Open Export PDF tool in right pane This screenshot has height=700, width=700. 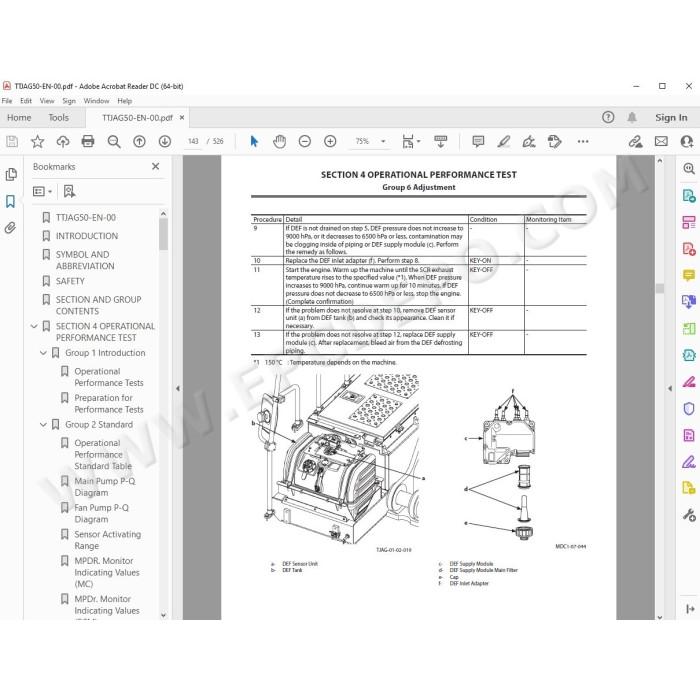pos(688,196)
